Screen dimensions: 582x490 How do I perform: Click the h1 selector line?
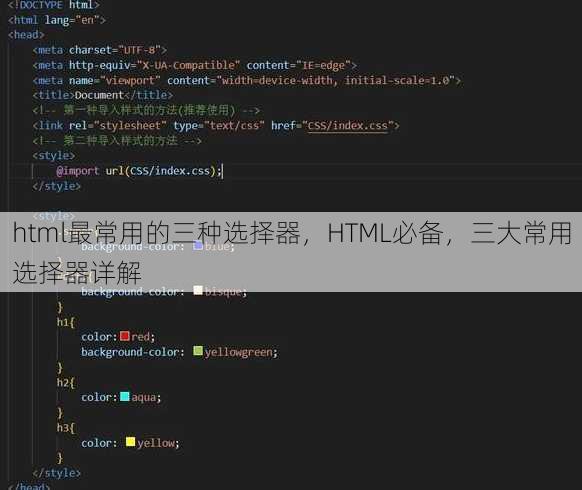(66, 322)
